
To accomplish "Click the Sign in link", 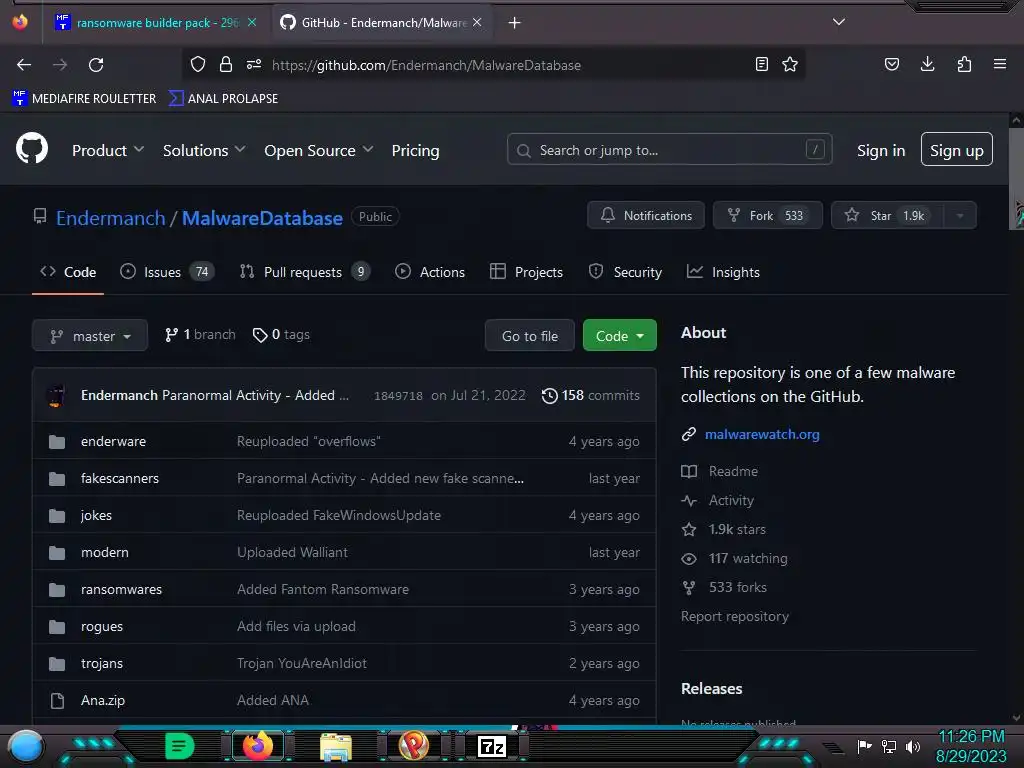I will coord(881,151).
